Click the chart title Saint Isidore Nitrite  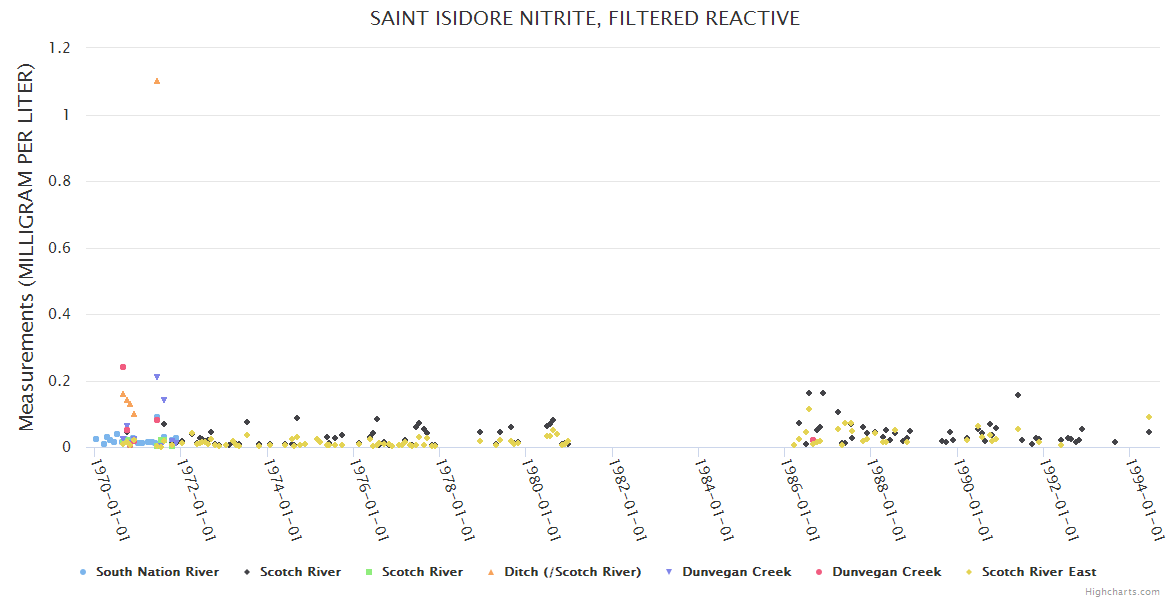(585, 18)
